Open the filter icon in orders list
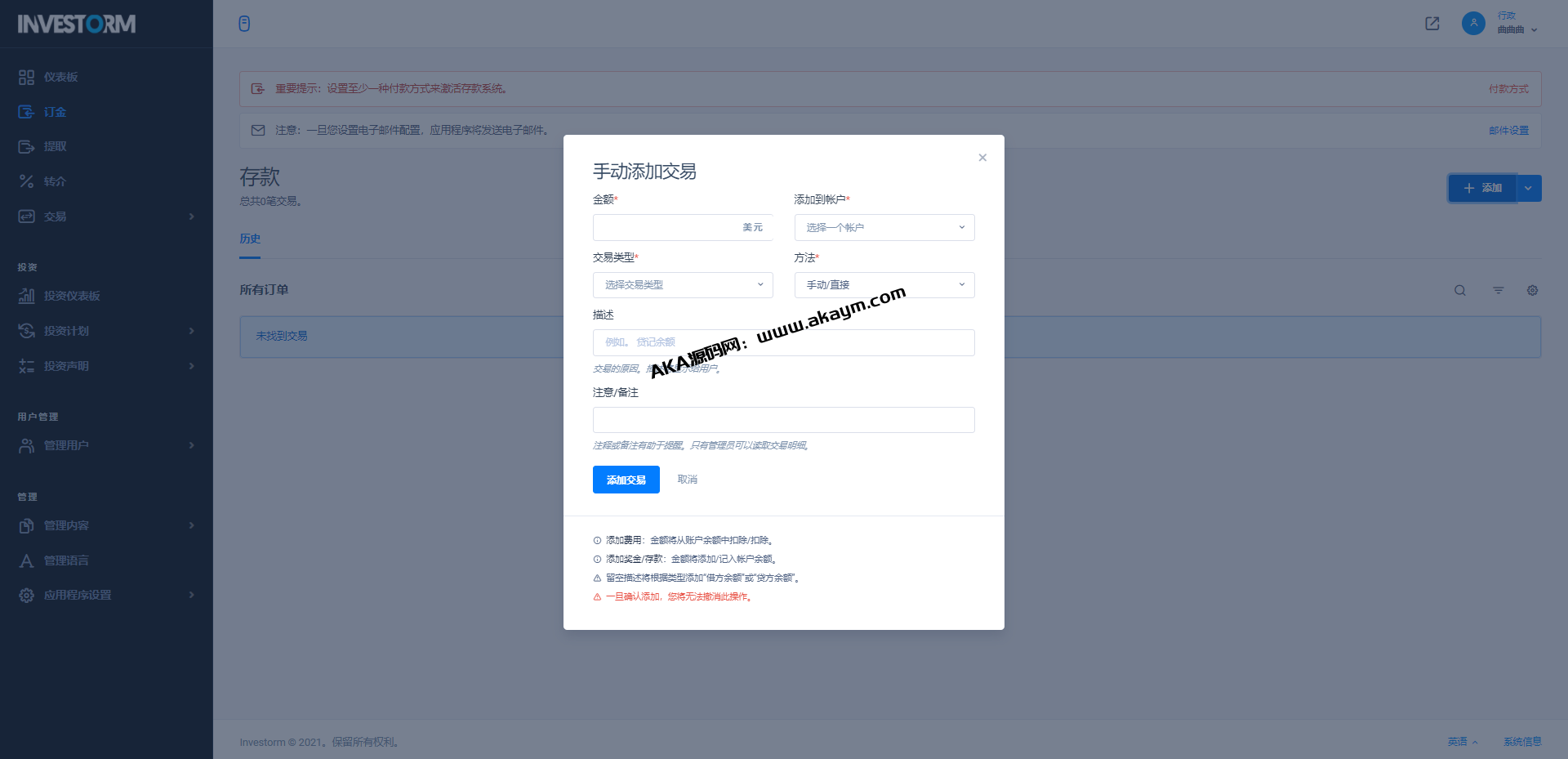This screenshot has width=1568, height=759. click(1498, 291)
